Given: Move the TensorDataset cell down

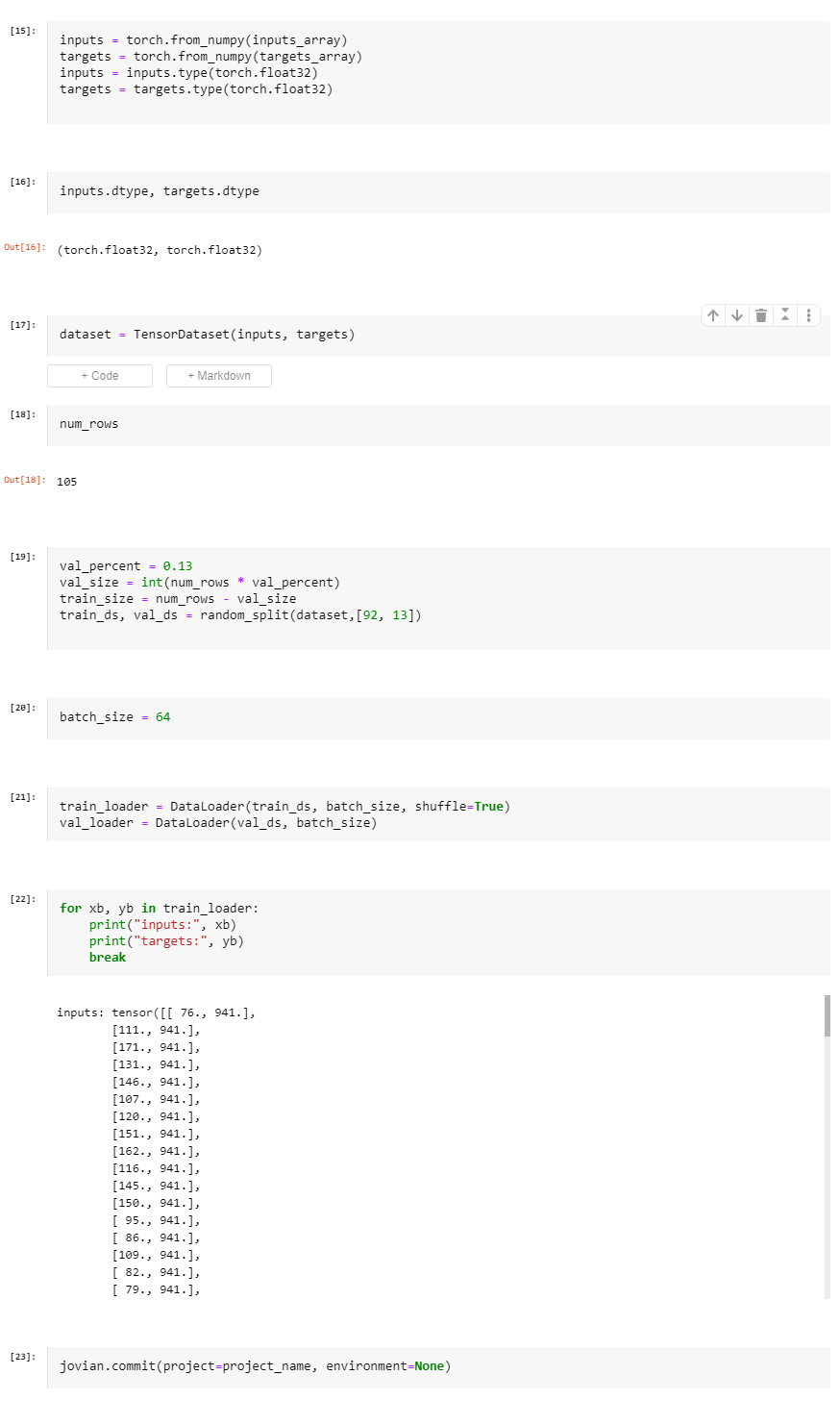Looking at the screenshot, I should pyautogui.click(x=736, y=314).
